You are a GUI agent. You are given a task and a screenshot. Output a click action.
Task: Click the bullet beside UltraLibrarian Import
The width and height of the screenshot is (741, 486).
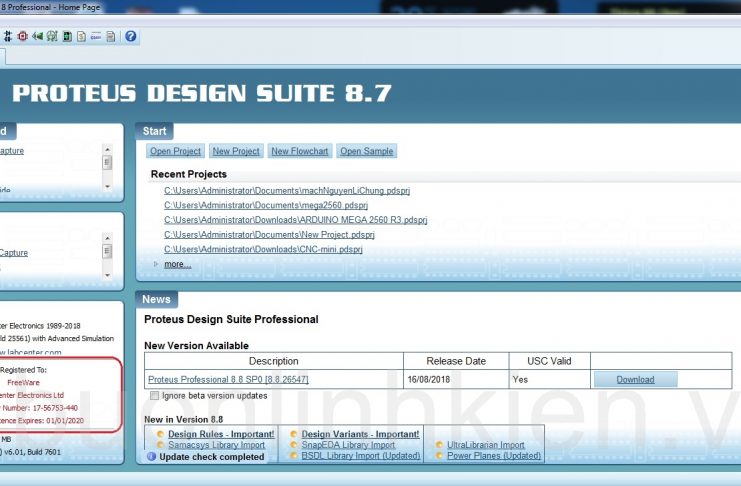click(x=439, y=445)
